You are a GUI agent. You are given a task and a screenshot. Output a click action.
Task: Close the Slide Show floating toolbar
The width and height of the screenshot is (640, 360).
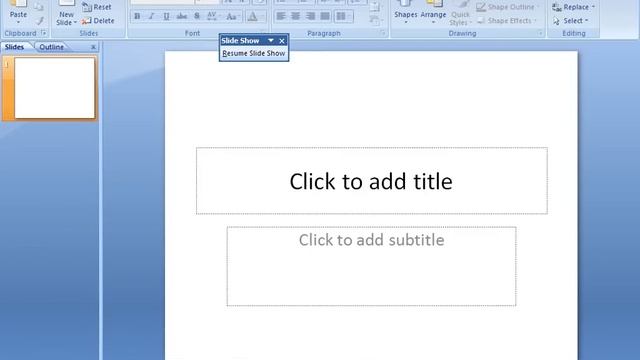point(282,41)
